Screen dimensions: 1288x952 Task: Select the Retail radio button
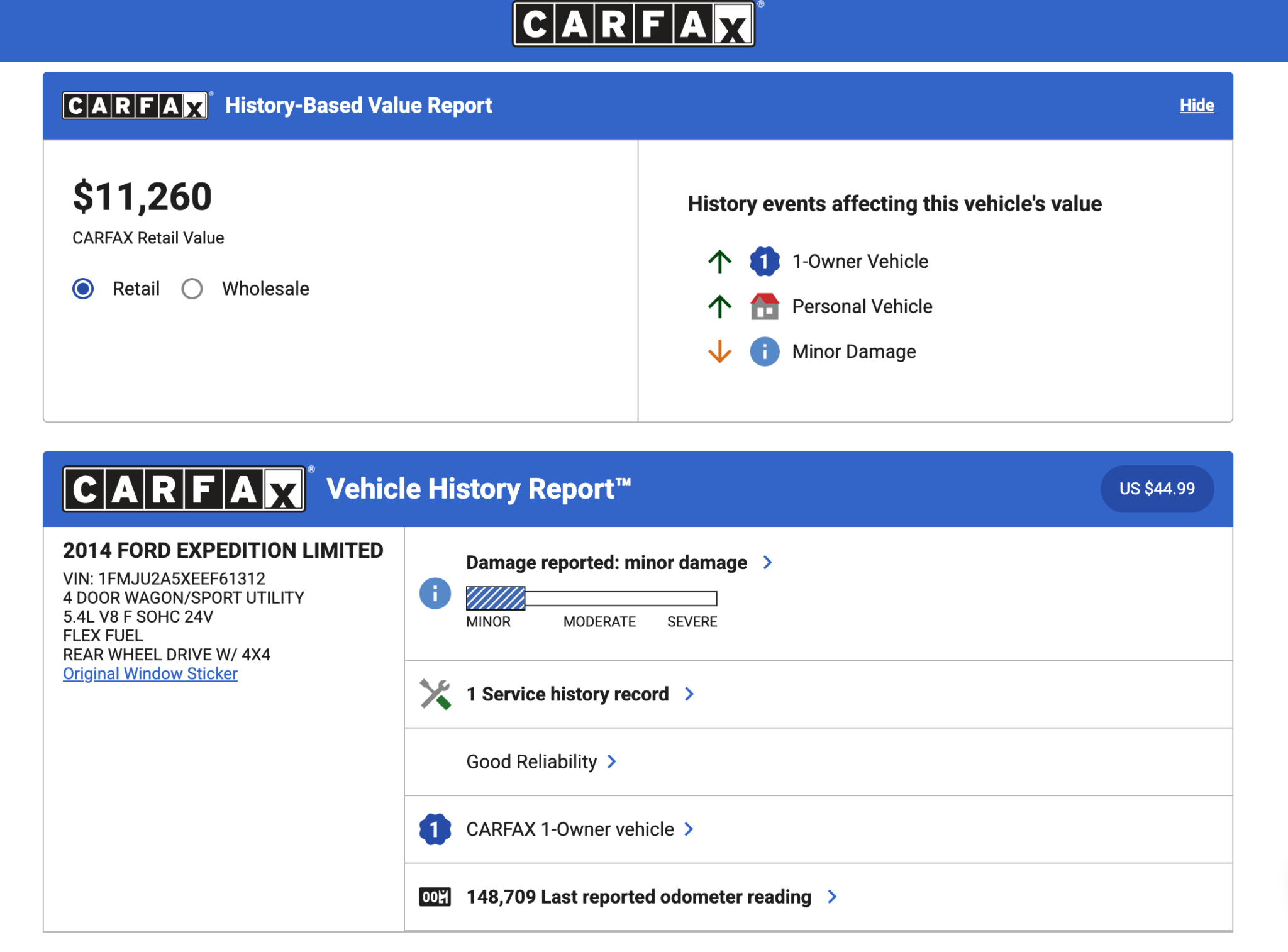coord(83,289)
